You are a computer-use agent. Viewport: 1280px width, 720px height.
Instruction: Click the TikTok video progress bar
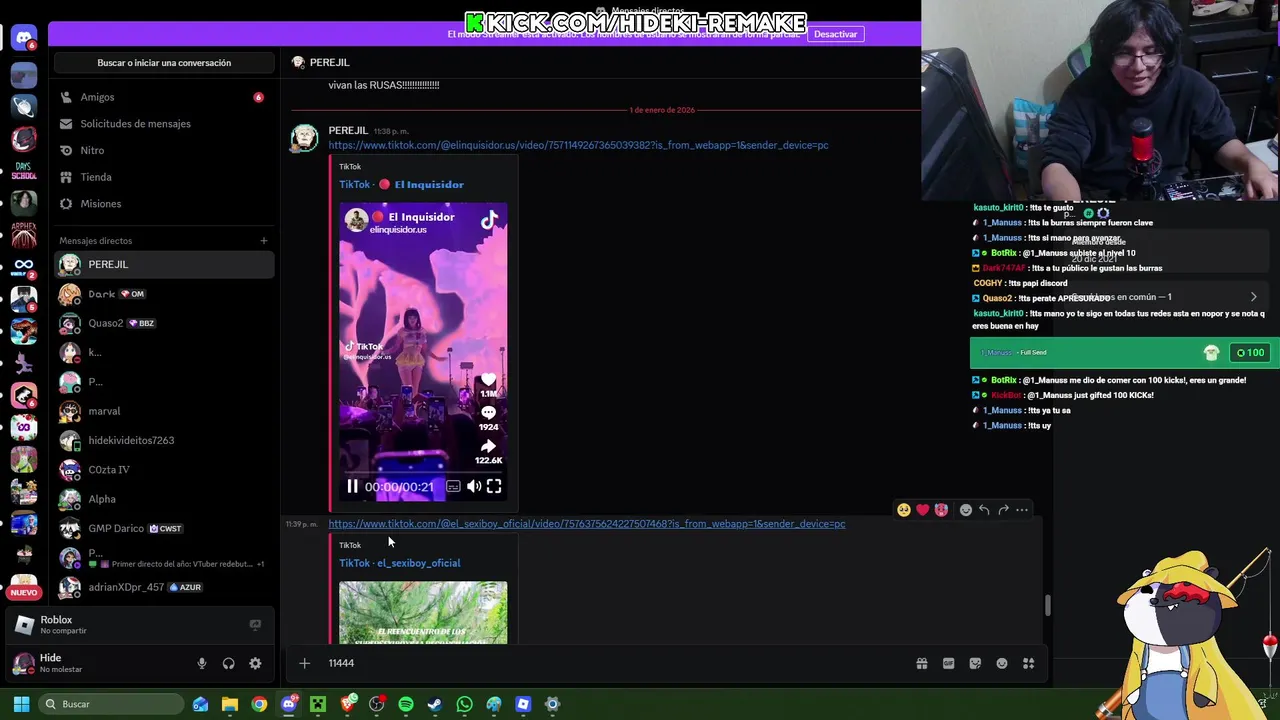coord(423,473)
